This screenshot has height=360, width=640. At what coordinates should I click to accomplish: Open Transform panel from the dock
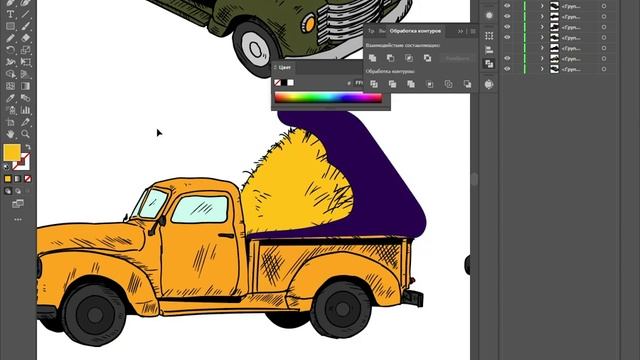[489, 36]
